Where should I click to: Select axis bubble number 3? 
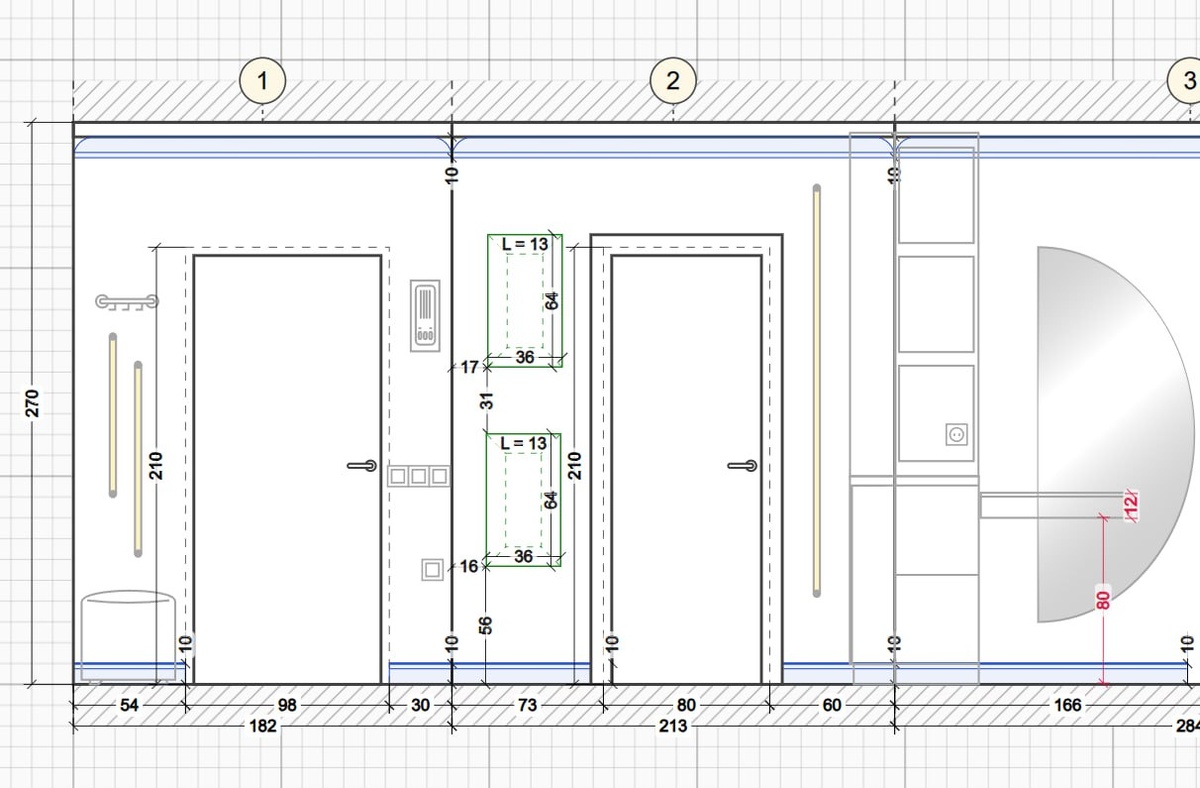coord(1186,82)
